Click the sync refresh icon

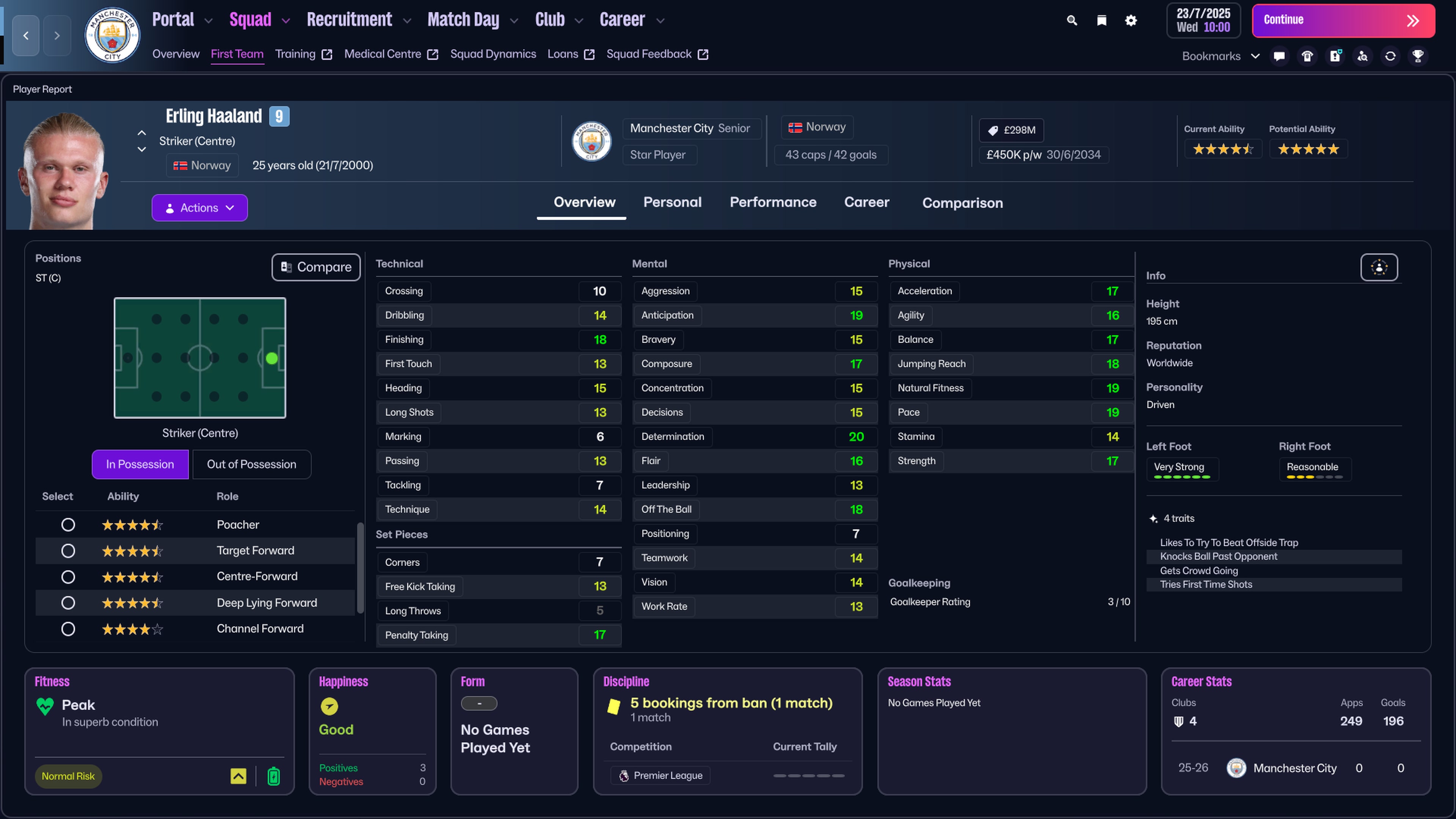pos(1390,56)
